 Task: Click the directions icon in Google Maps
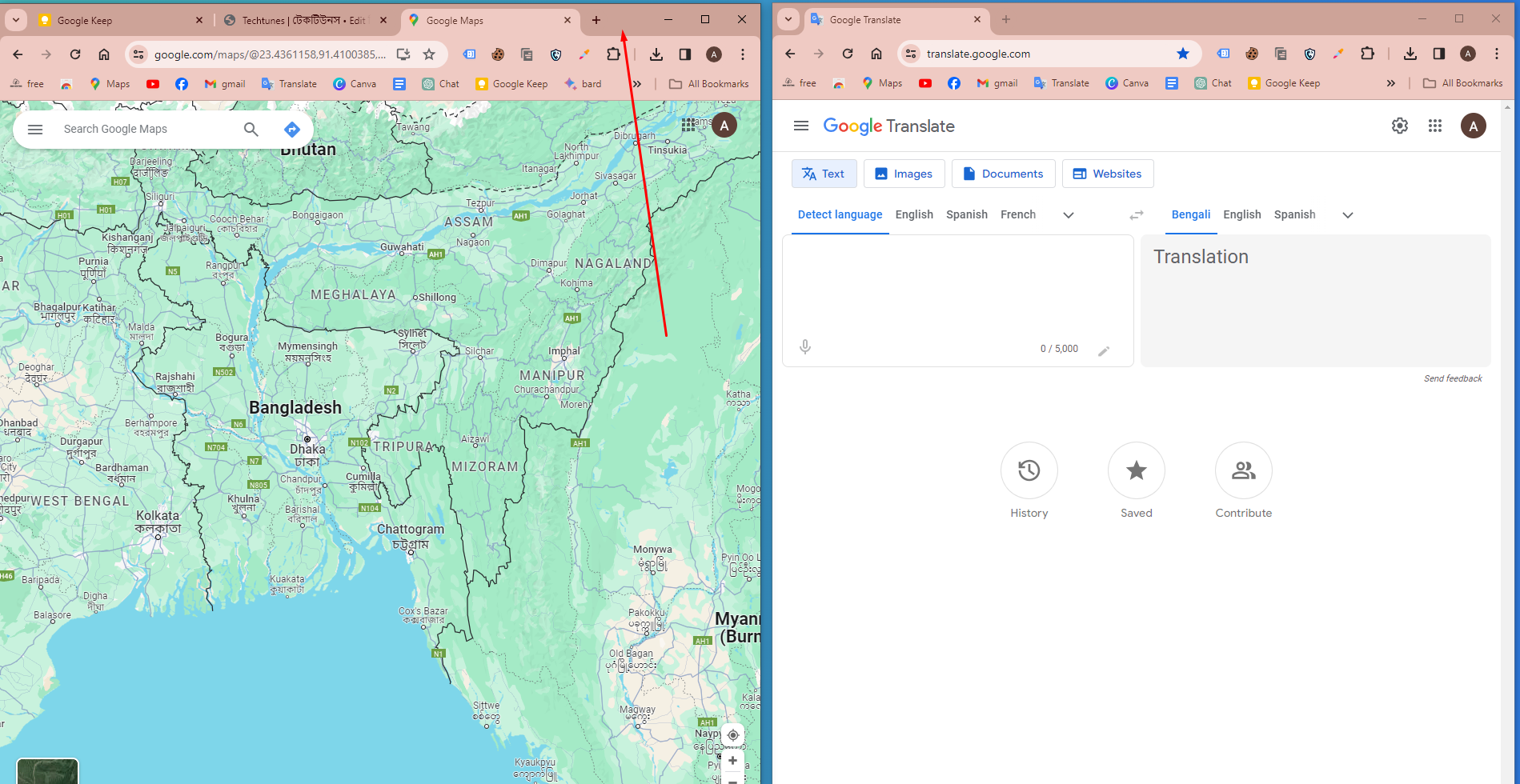point(291,129)
